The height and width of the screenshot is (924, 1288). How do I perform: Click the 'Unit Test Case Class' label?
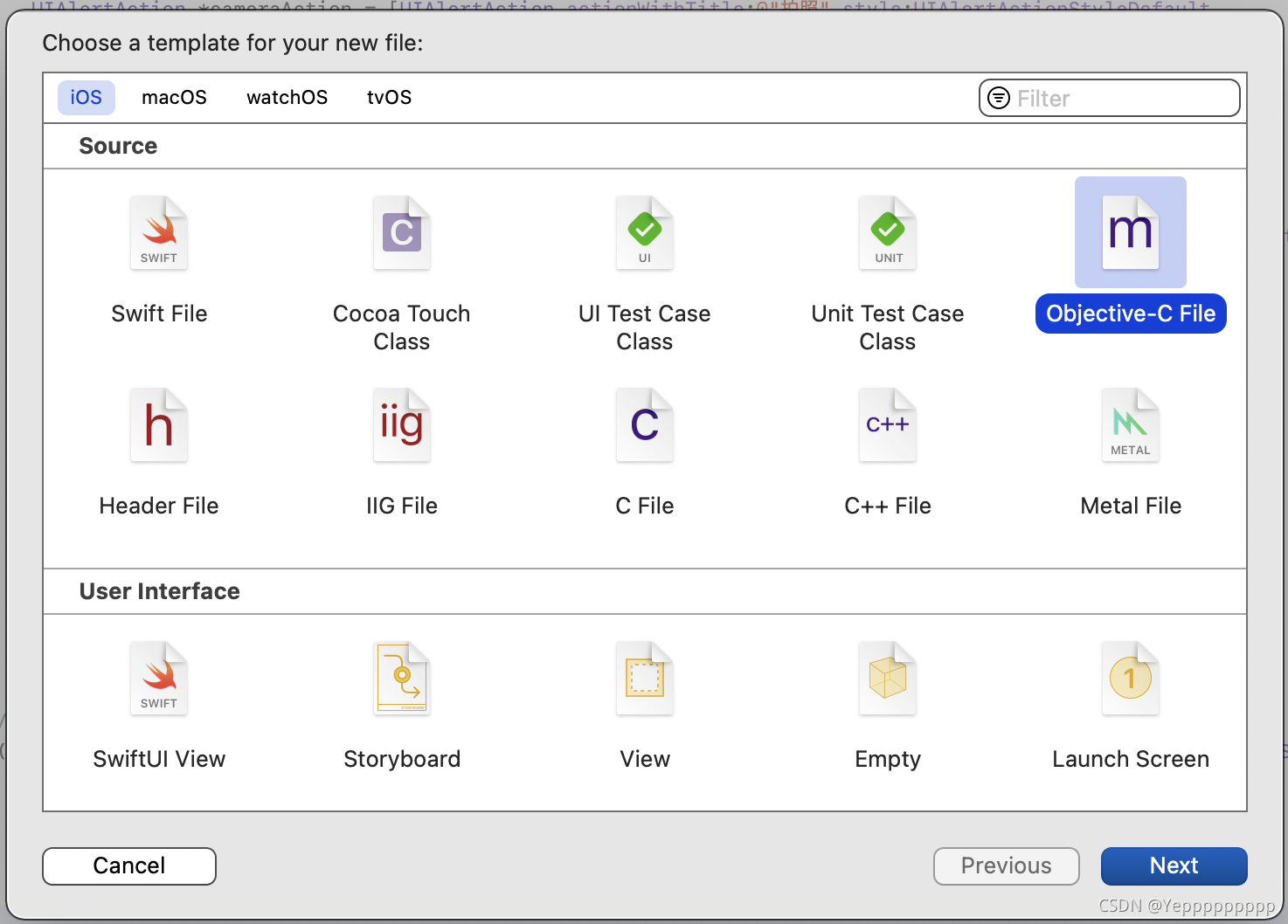coord(888,328)
